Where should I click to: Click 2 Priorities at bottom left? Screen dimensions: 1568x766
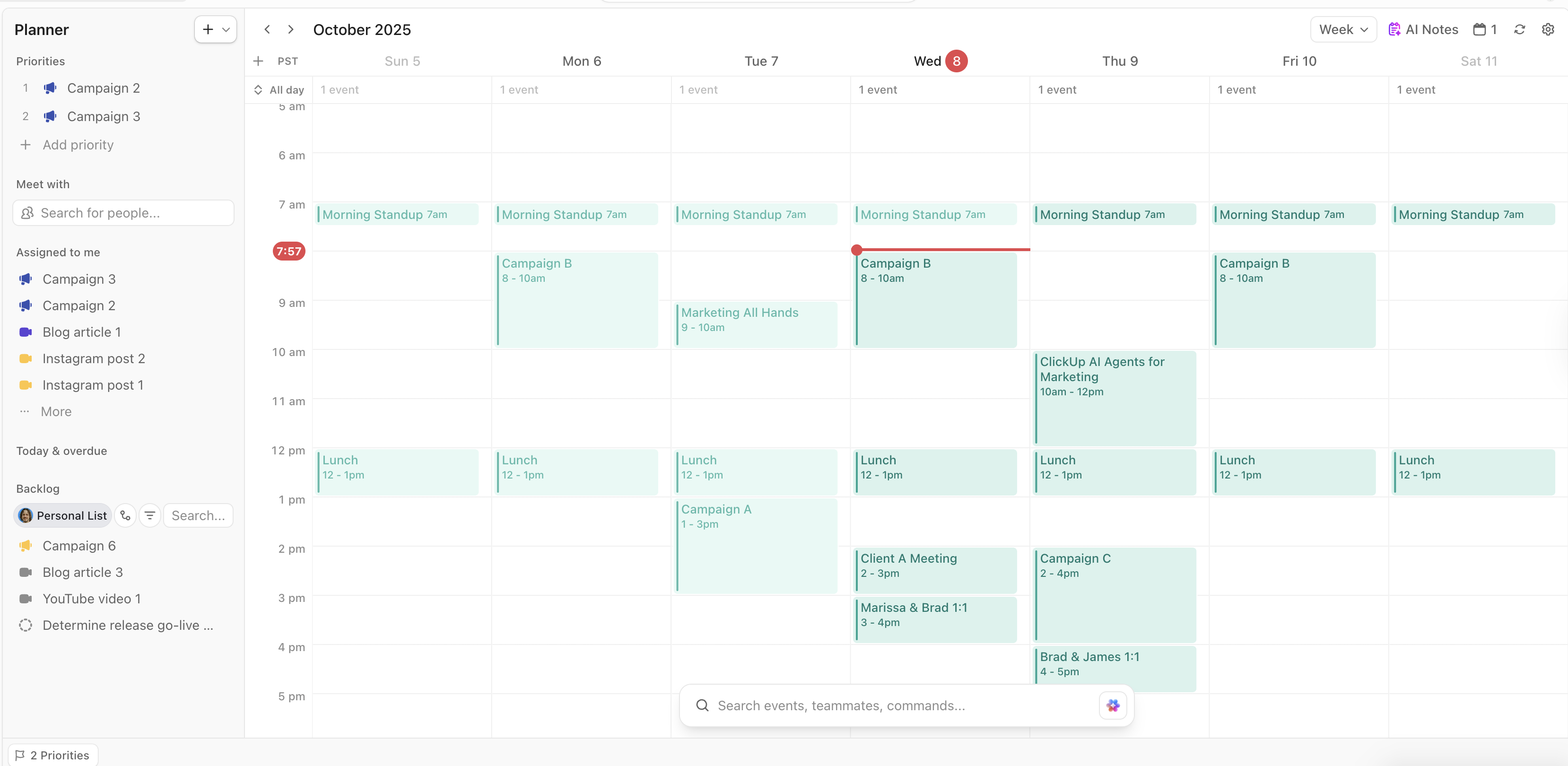[52, 755]
